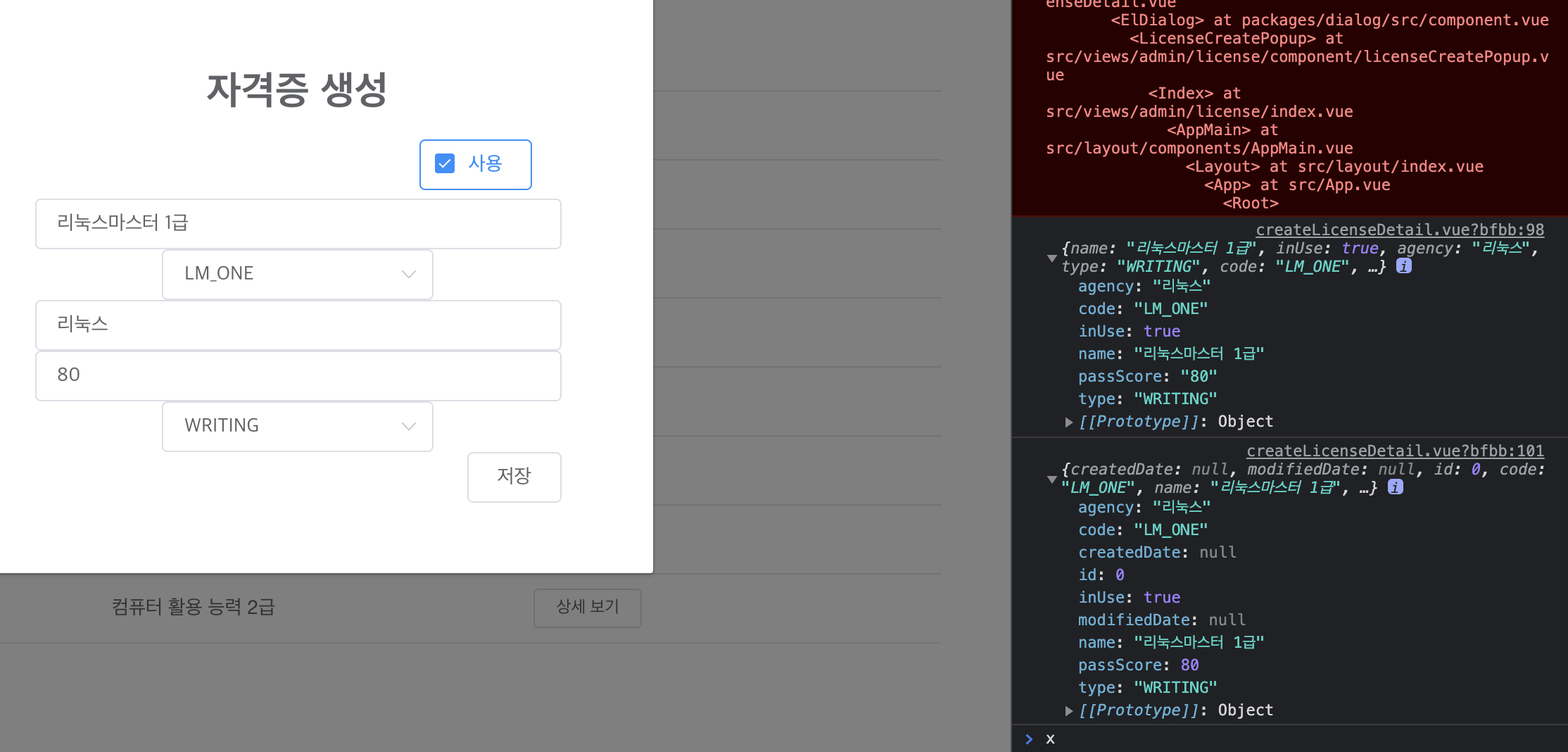
Task: Click the console prompt input line
Action: coord(1302,739)
